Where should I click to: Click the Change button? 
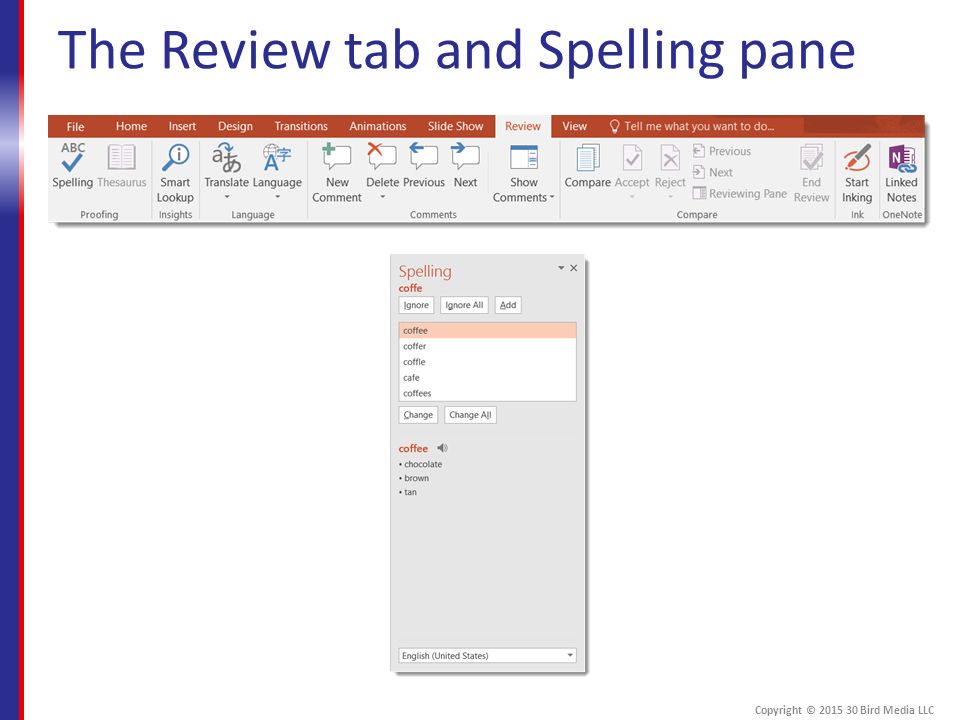click(418, 415)
